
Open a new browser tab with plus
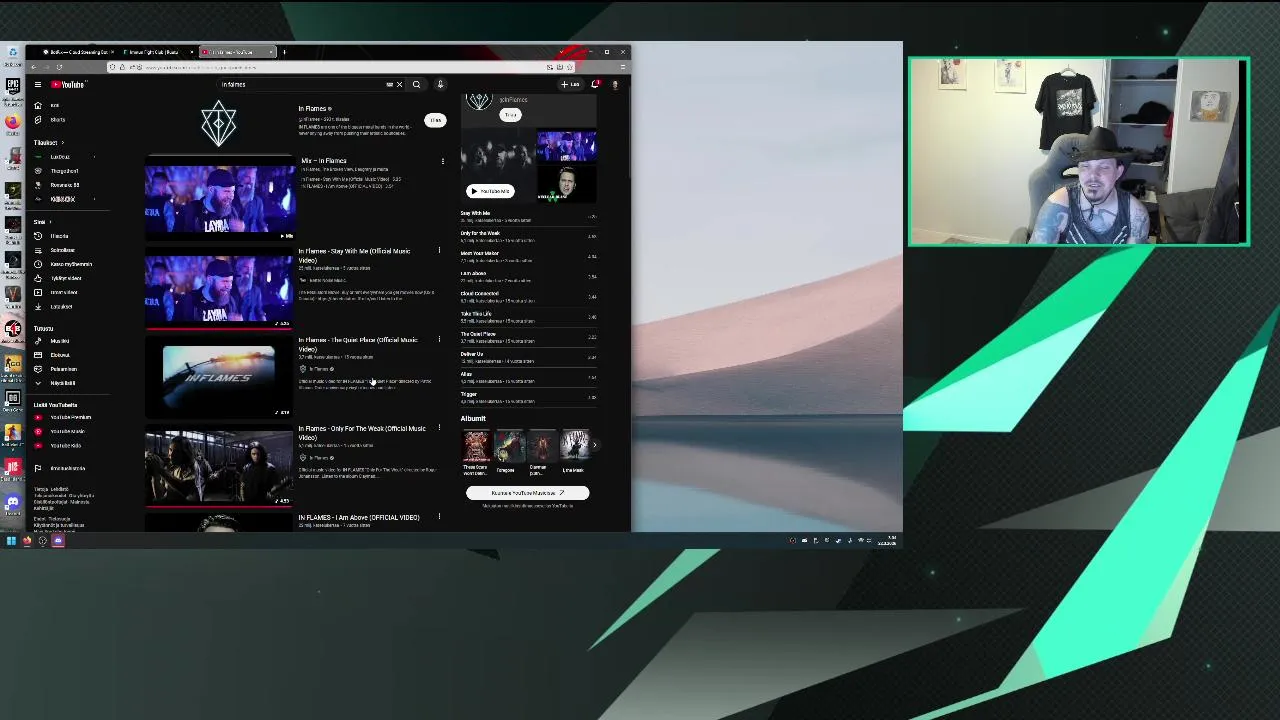click(284, 52)
